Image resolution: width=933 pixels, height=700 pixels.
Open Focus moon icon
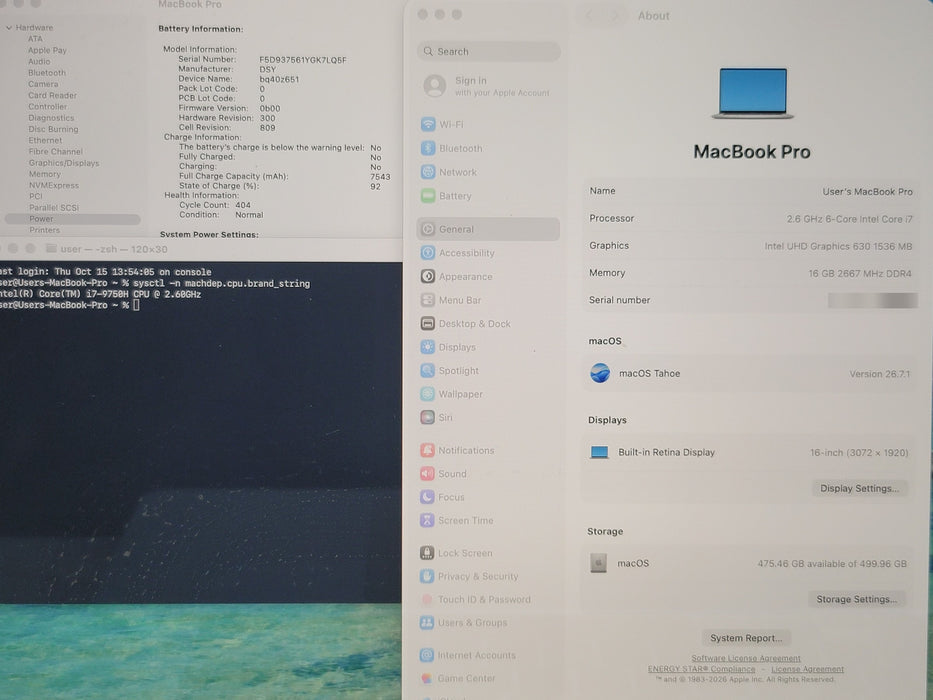(x=427, y=497)
